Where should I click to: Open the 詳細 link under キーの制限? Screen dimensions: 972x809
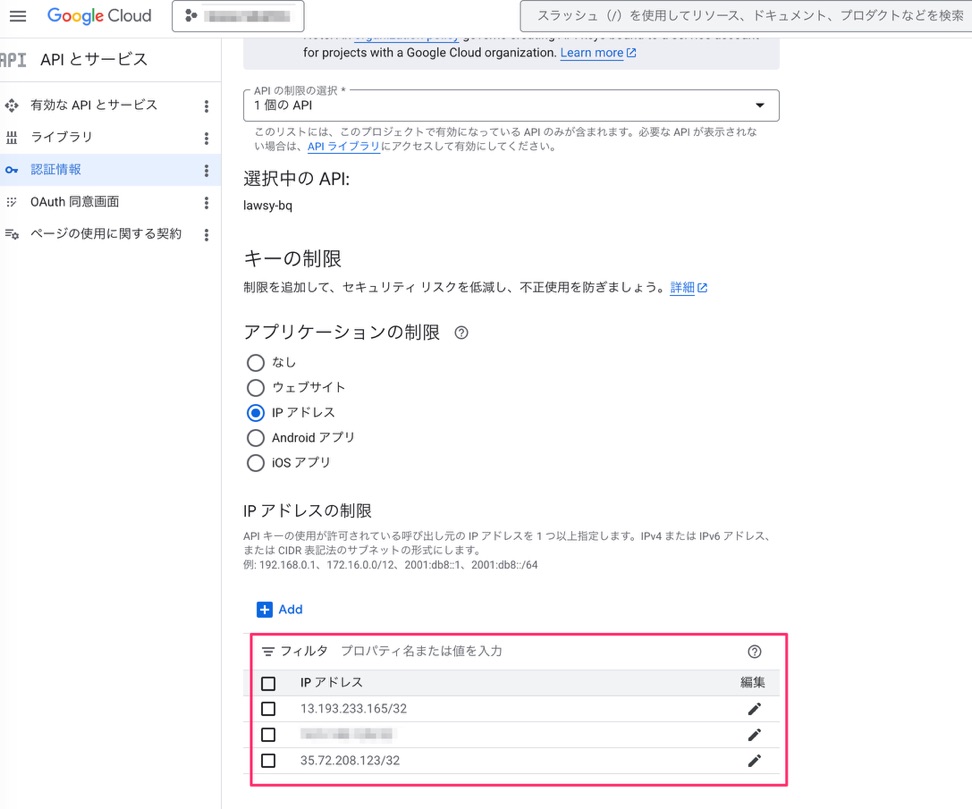(688, 288)
